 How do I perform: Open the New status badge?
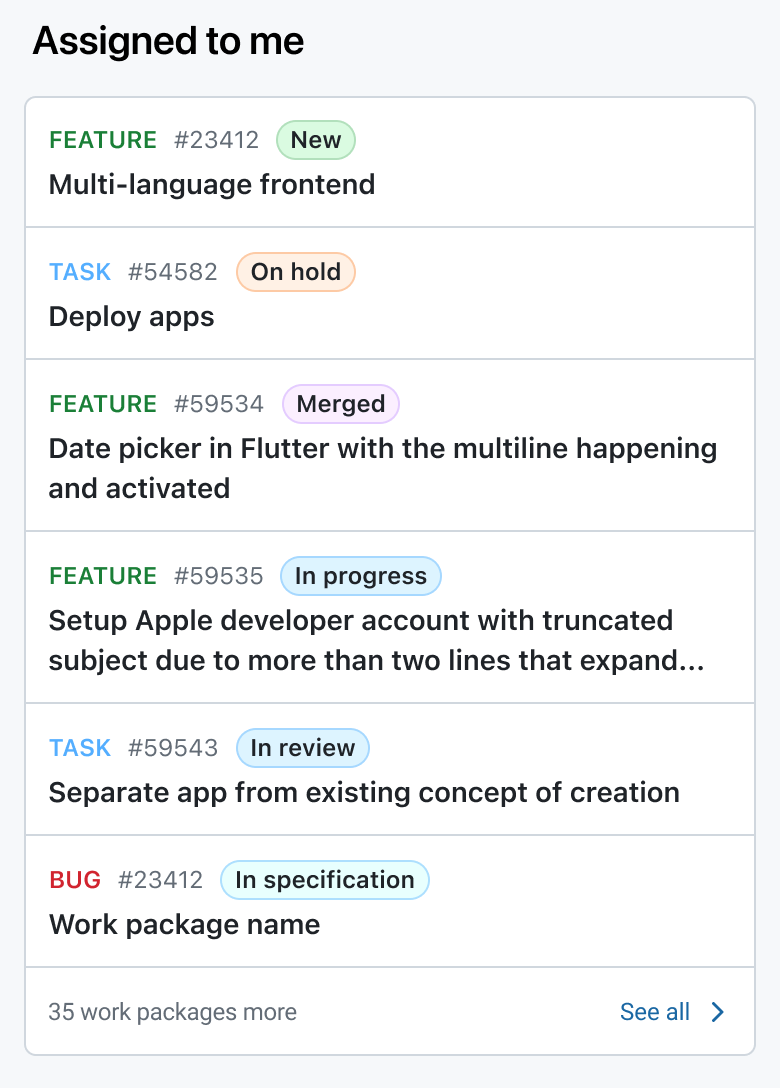315,140
